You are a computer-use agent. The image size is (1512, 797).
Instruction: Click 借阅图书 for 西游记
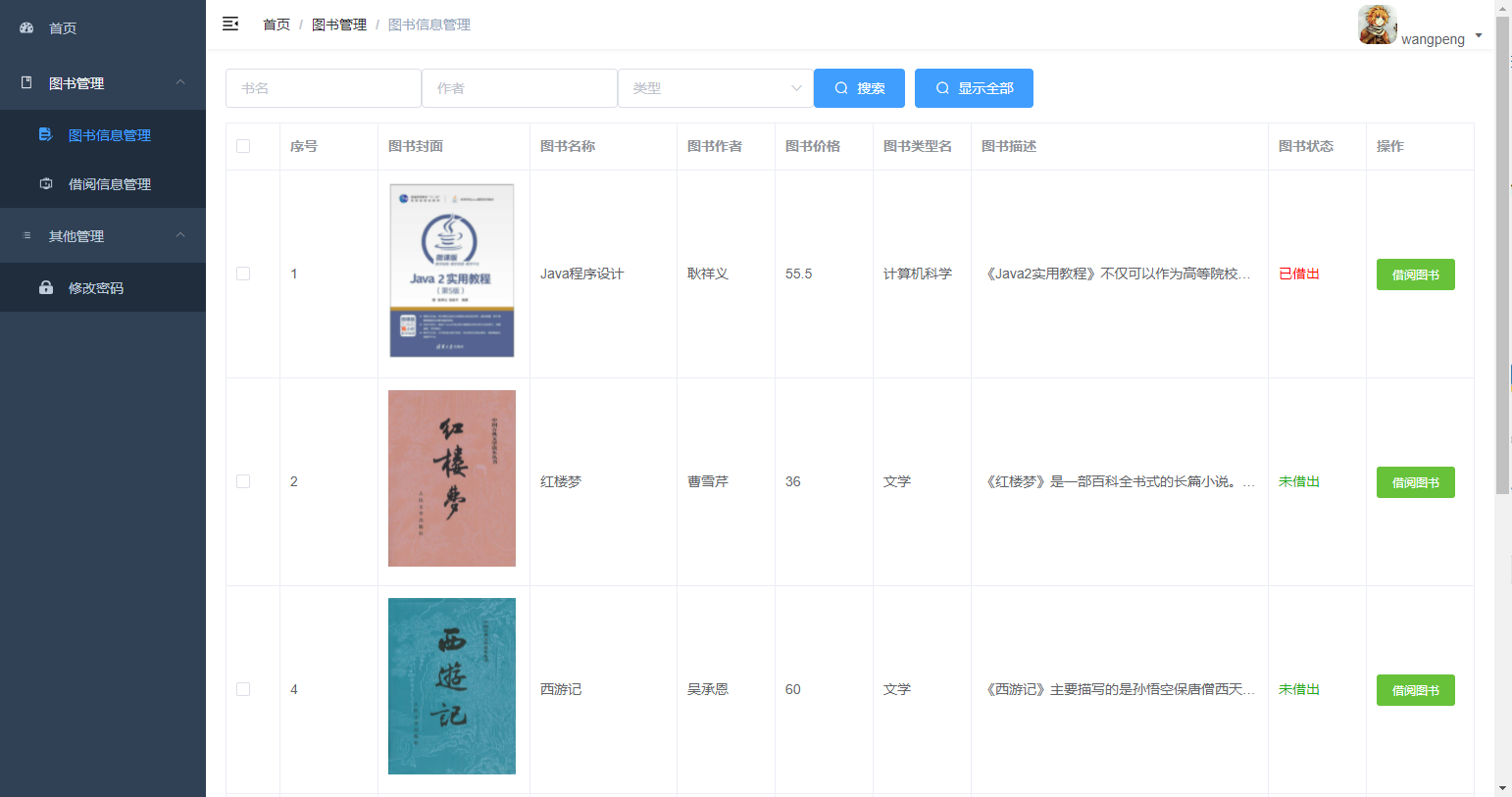(1415, 689)
